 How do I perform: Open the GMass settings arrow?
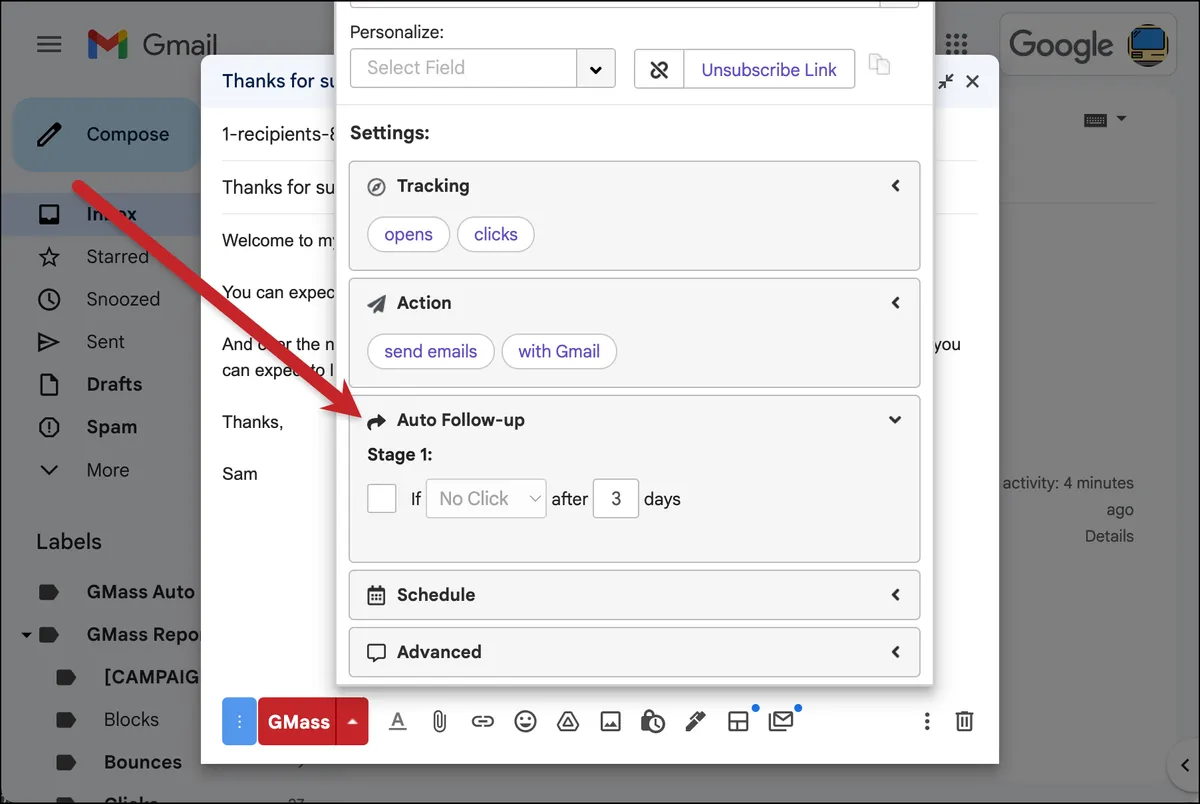pyautogui.click(x=352, y=721)
